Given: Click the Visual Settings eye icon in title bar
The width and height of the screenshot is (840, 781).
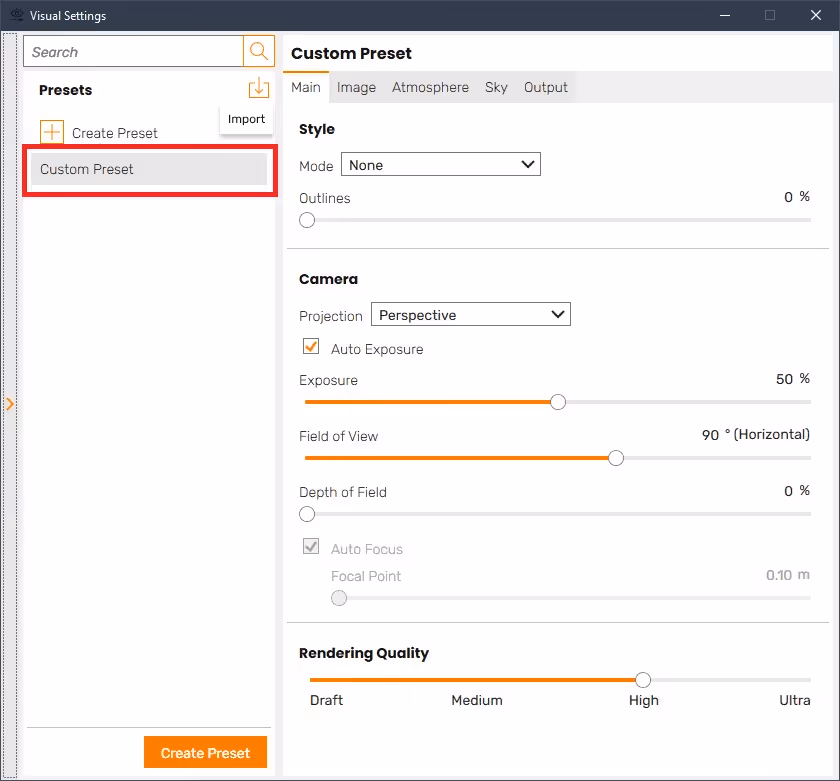Looking at the screenshot, I should coord(17,15).
